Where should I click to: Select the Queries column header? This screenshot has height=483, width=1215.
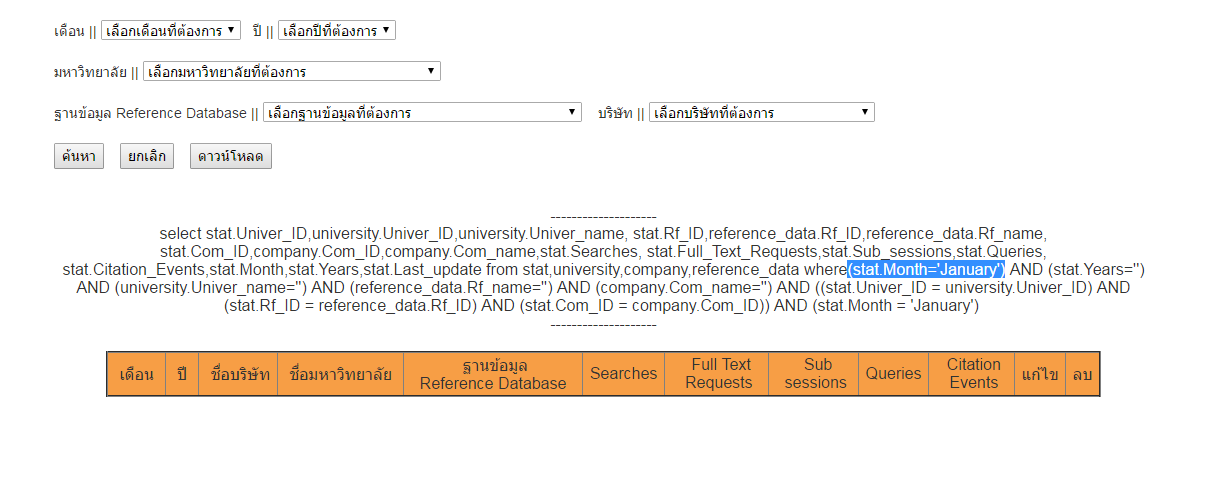tap(893, 374)
